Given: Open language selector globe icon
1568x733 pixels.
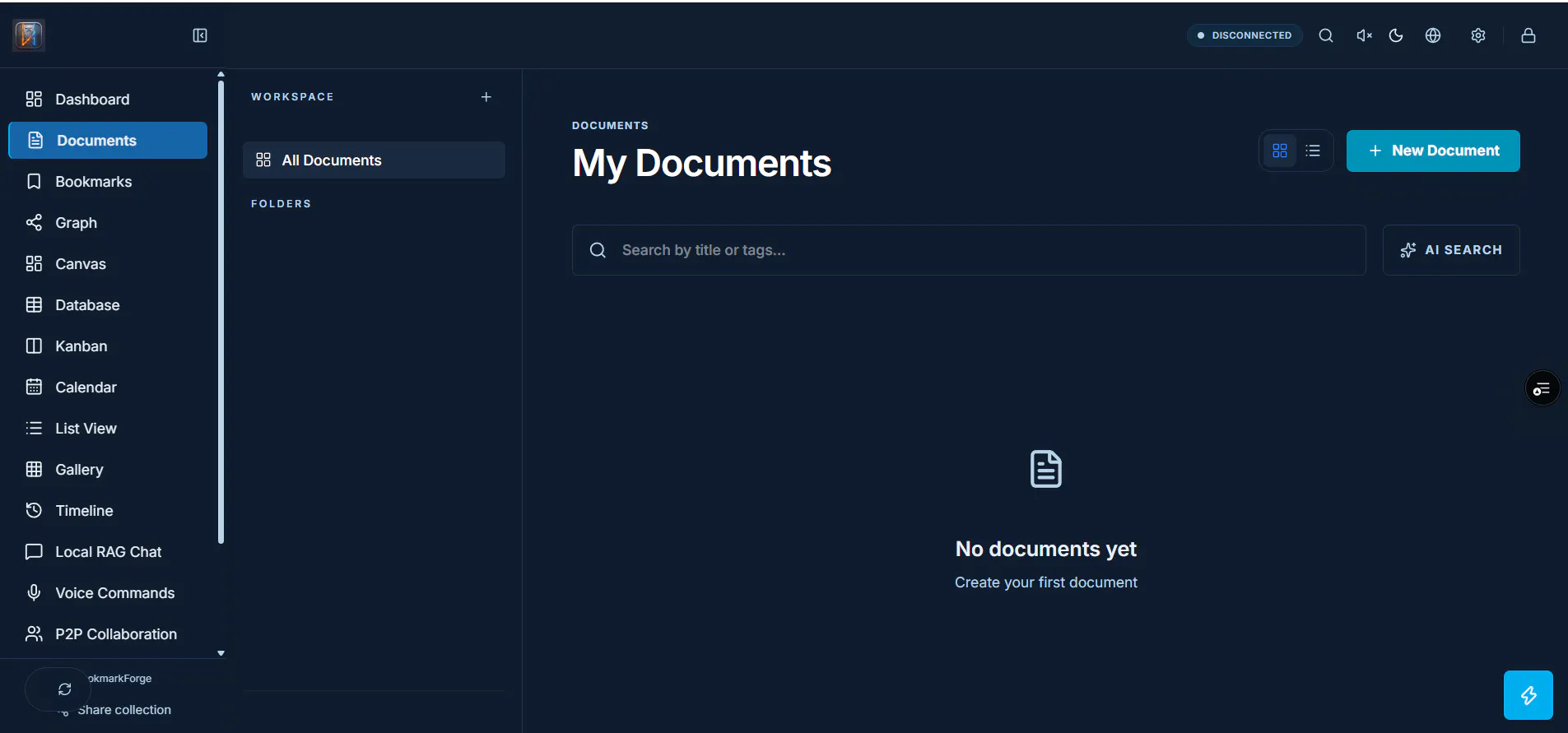Looking at the screenshot, I should tap(1433, 35).
